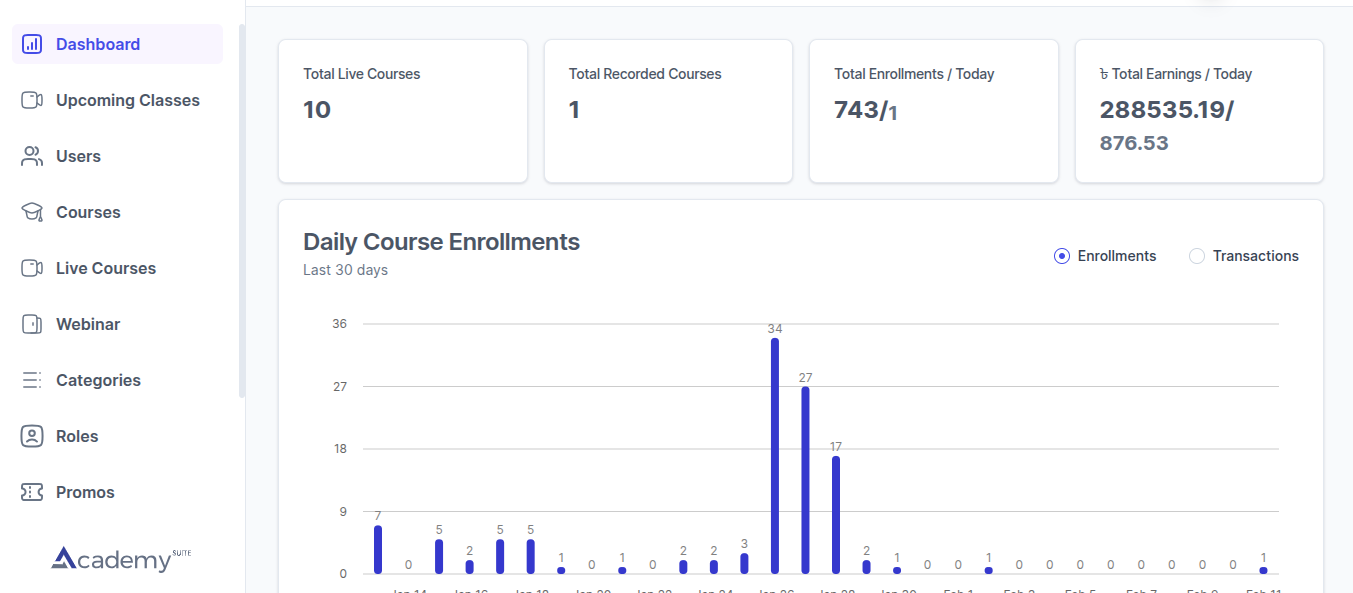Click the sidebar vertical scrollbar

point(242,210)
